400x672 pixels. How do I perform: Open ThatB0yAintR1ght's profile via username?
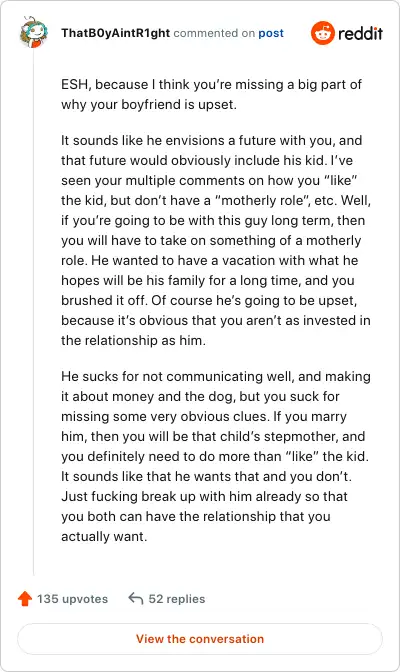point(115,33)
